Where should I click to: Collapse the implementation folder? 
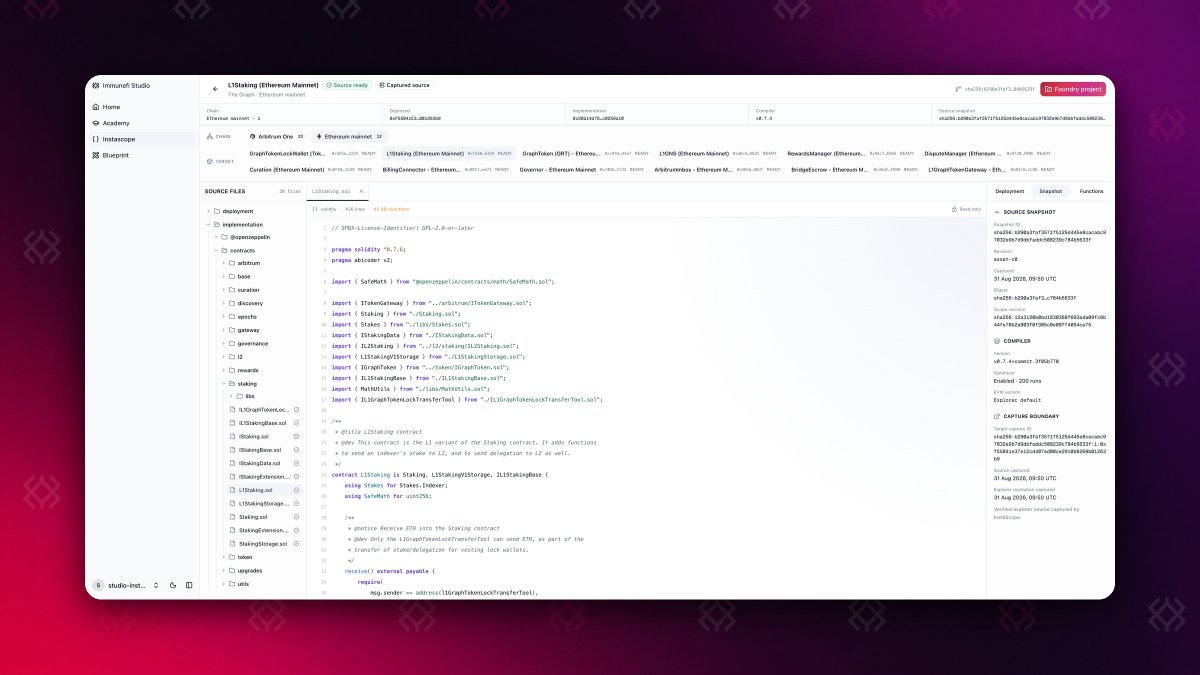[243, 224]
